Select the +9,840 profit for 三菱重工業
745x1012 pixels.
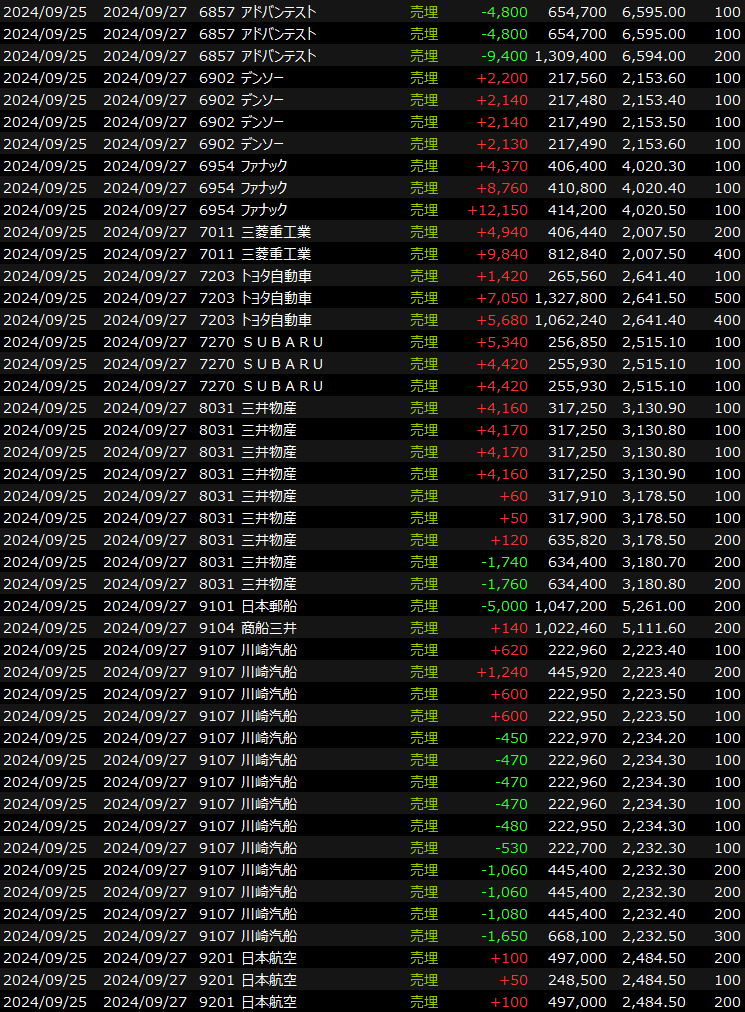point(501,254)
